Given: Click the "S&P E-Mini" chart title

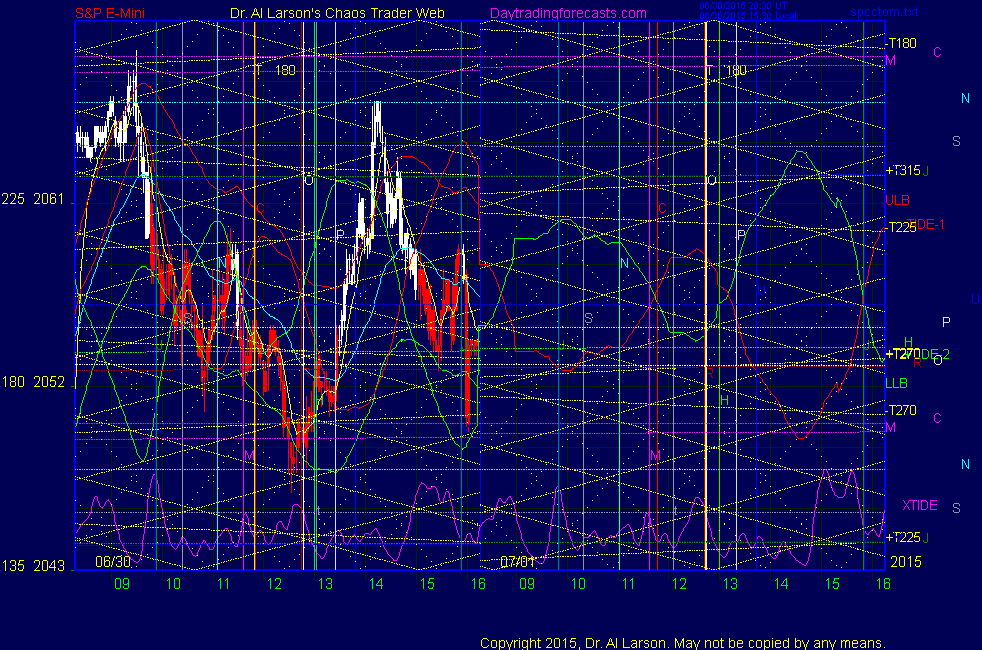Looking at the screenshot, I should 110,13.
